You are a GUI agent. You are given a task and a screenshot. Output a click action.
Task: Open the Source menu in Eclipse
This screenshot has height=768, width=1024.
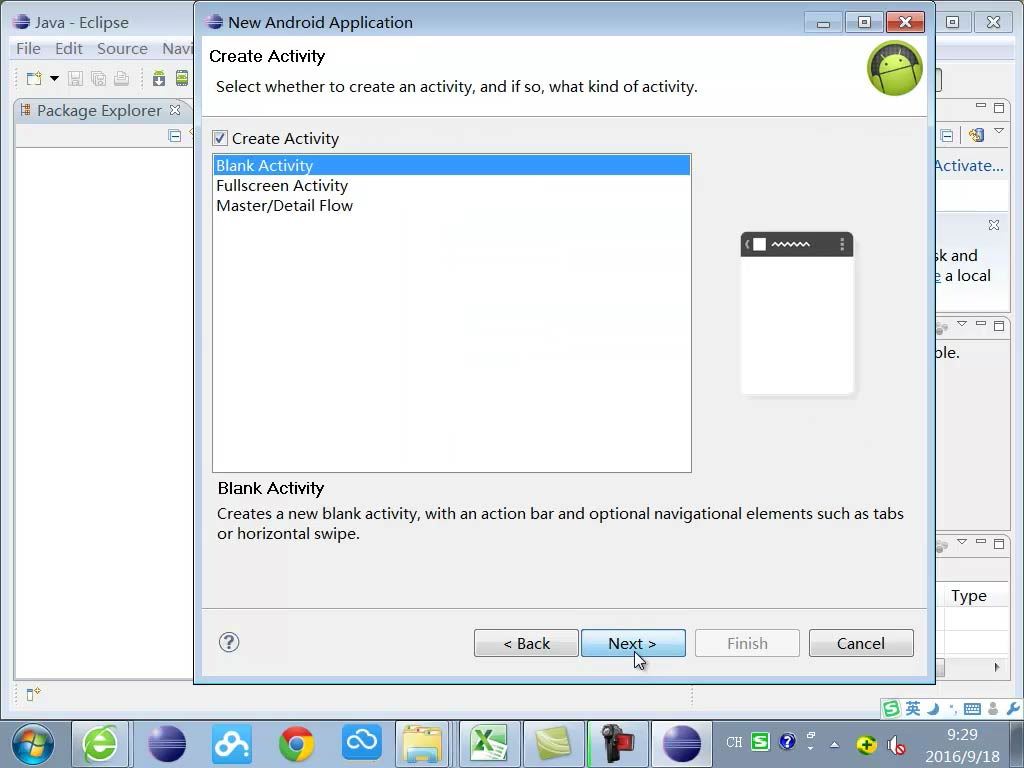pyautogui.click(x=122, y=49)
